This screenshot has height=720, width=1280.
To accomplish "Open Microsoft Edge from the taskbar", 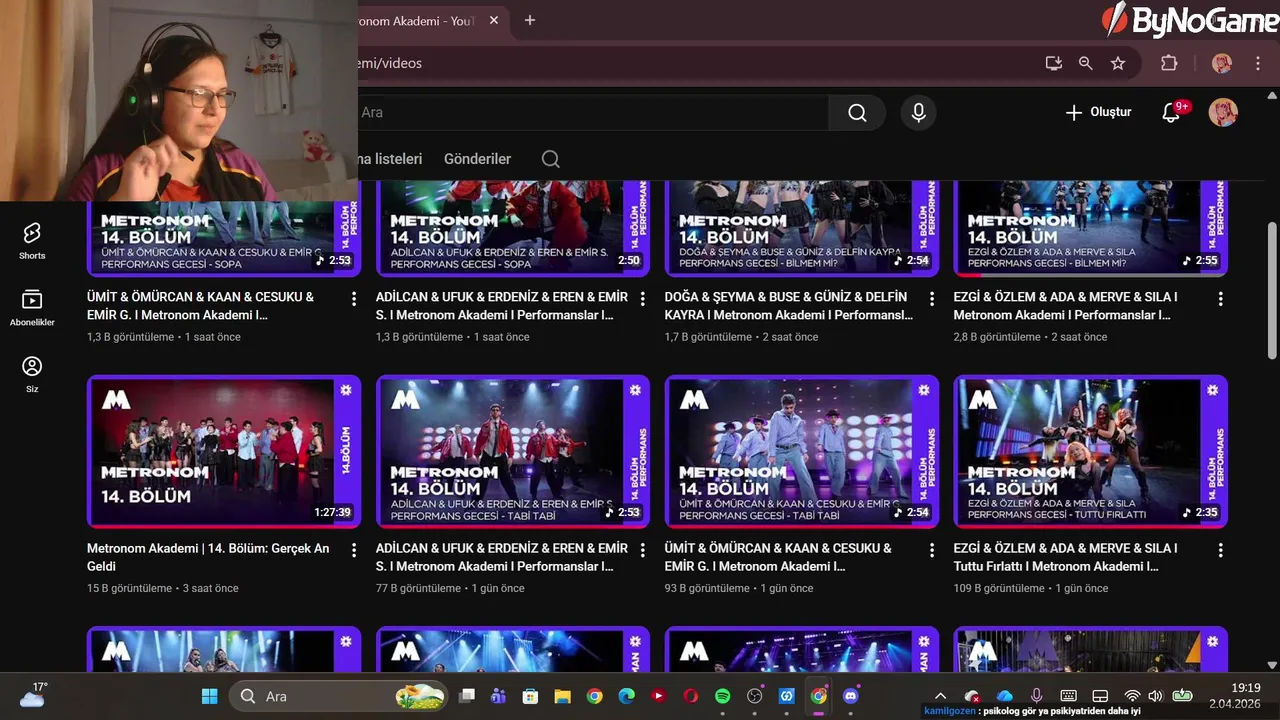I will pyautogui.click(x=627, y=696).
